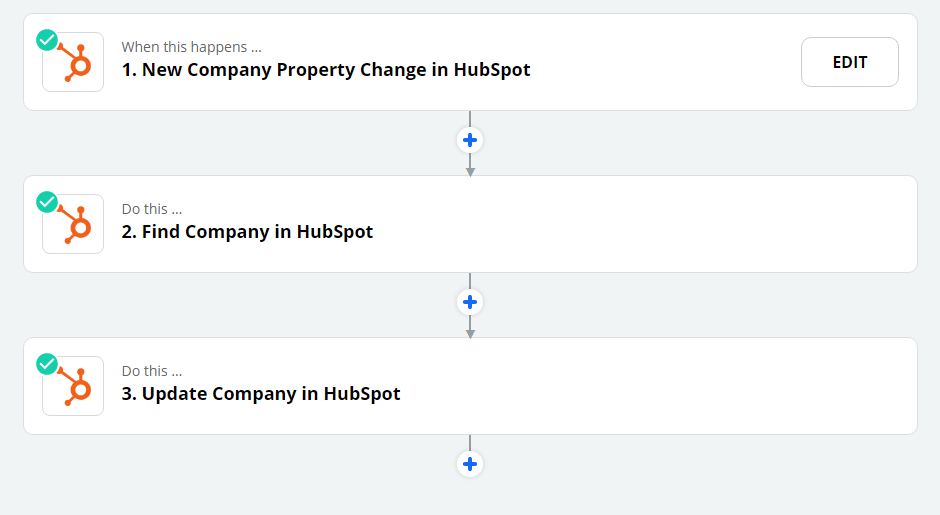Click the HubSpot icon on Find Company step
This screenshot has width=940, height=515.
[x=74, y=225]
